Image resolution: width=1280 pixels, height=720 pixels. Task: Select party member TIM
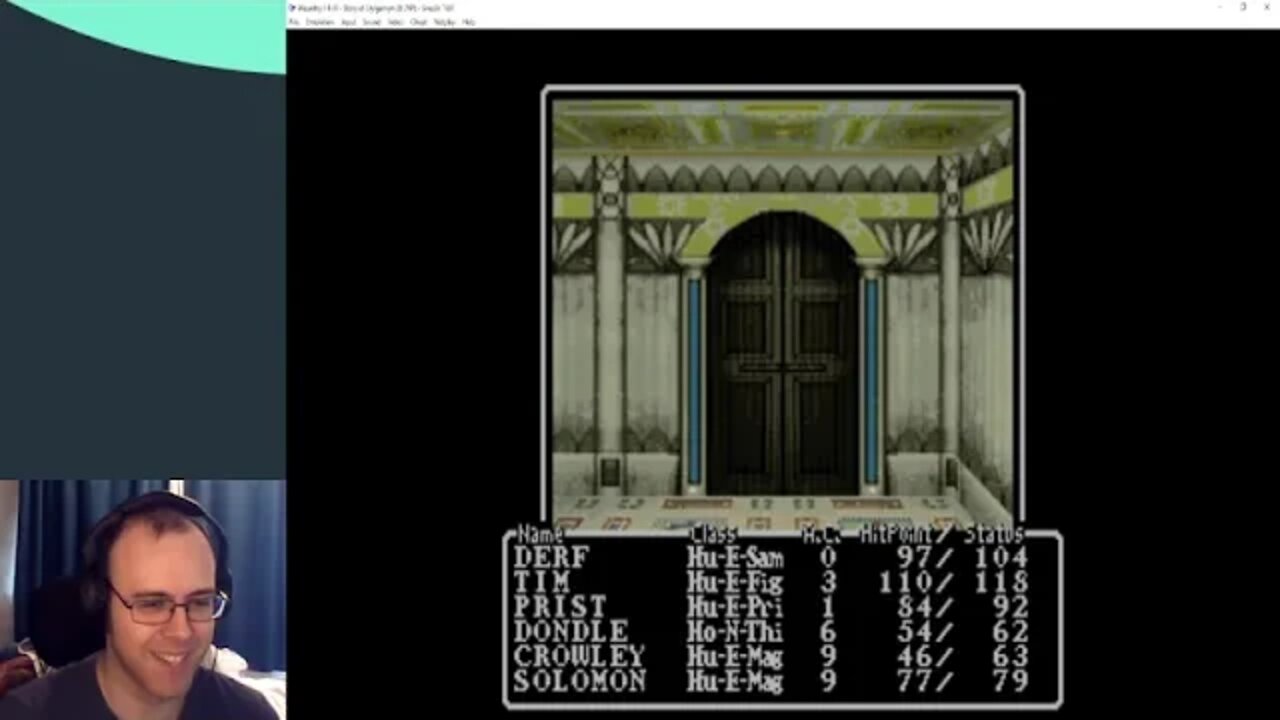(541, 583)
